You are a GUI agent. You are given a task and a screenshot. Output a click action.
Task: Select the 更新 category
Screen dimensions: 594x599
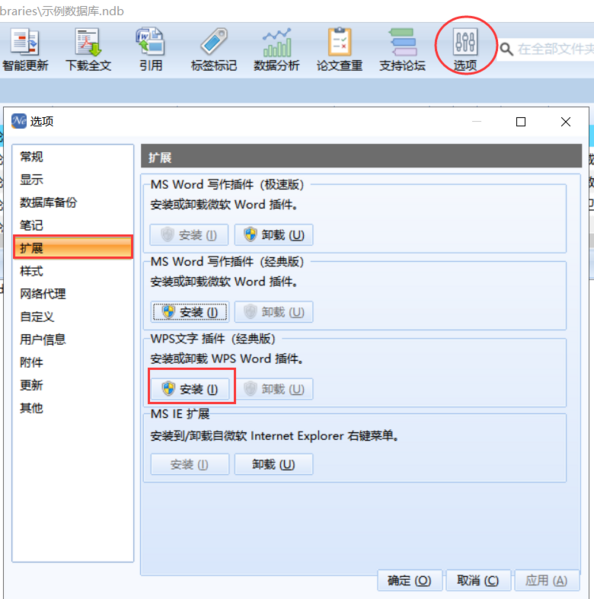click(x=73, y=385)
